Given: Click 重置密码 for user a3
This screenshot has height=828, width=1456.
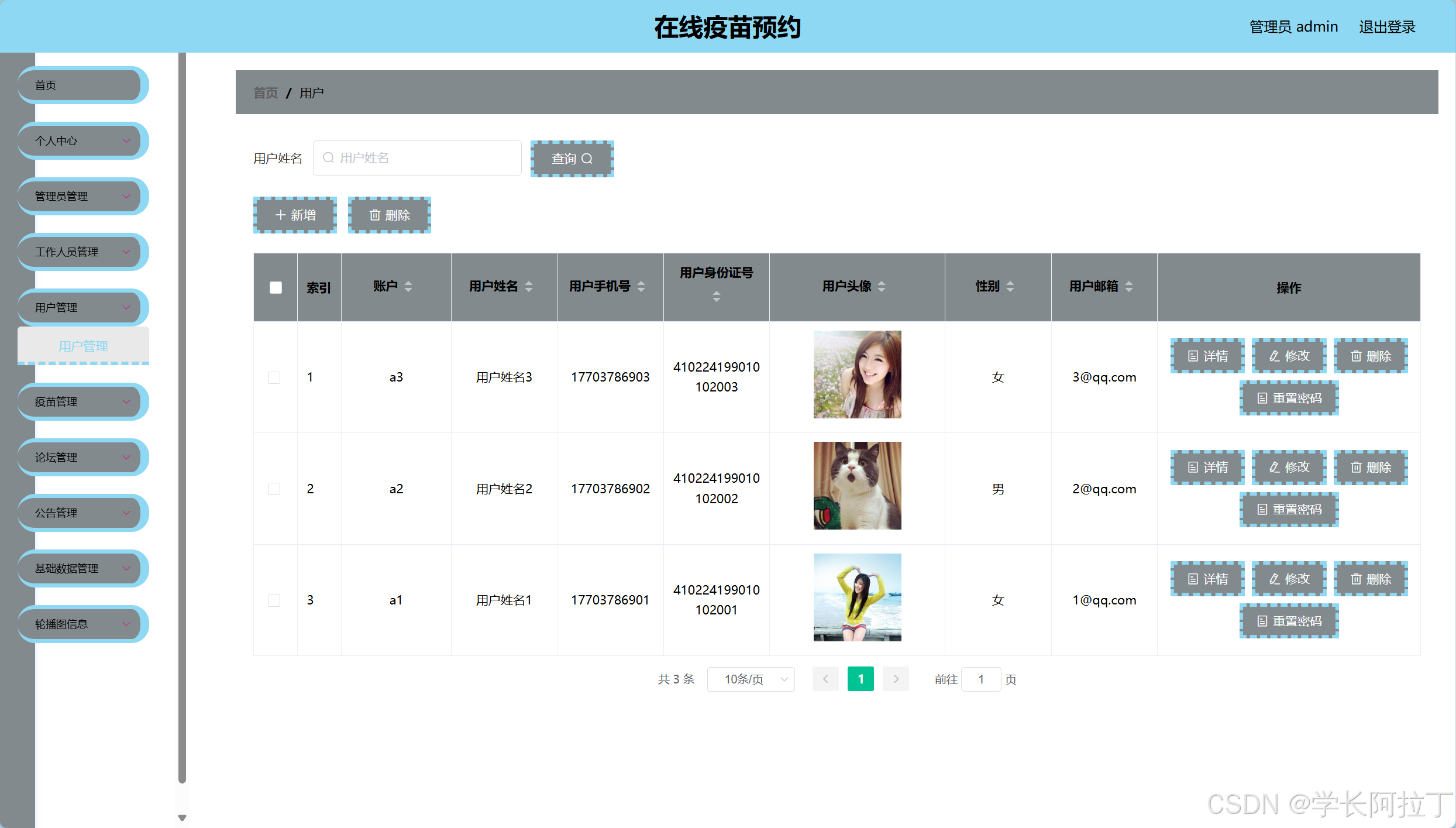Looking at the screenshot, I should pyautogui.click(x=1289, y=398).
